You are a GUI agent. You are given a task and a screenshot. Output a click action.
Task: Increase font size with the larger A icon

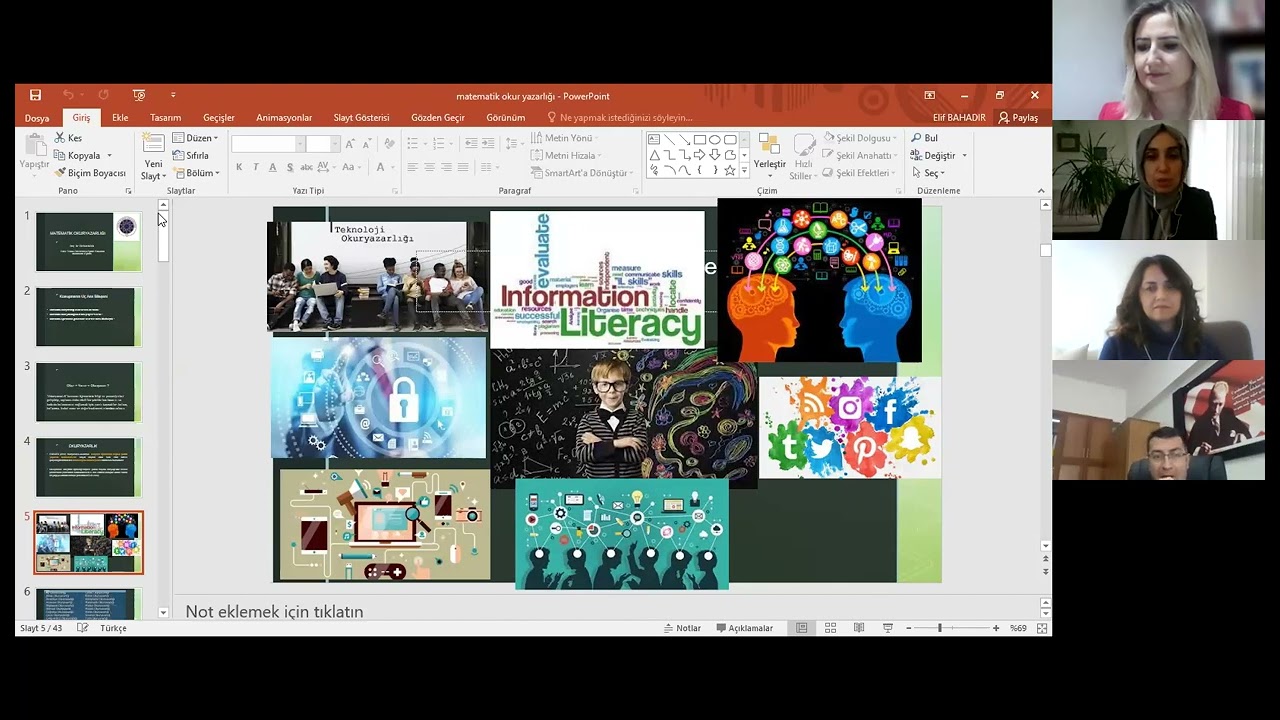pyautogui.click(x=350, y=144)
